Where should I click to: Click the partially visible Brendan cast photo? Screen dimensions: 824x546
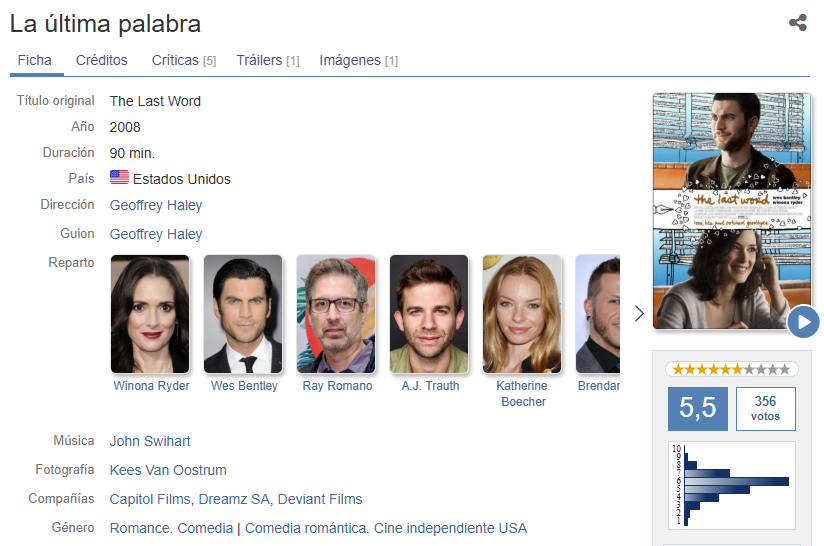[x=598, y=314]
